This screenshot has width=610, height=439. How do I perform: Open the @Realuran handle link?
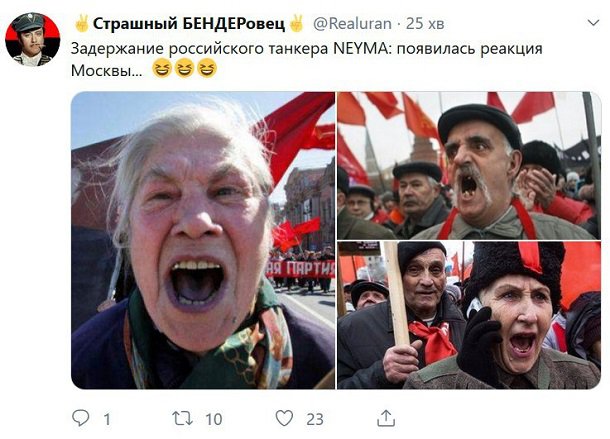(x=352, y=24)
